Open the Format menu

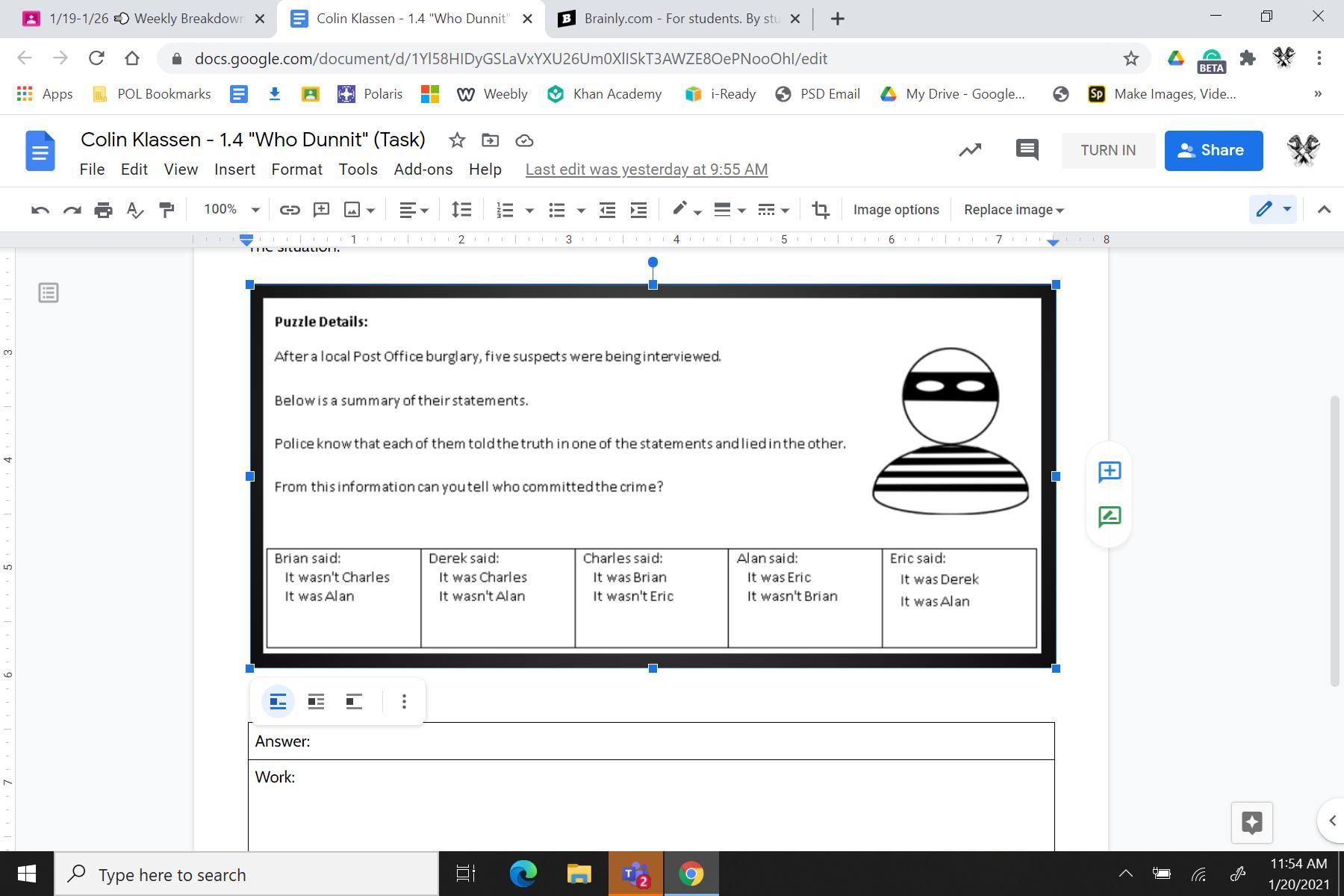pyautogui.click(x=296, y=169)
